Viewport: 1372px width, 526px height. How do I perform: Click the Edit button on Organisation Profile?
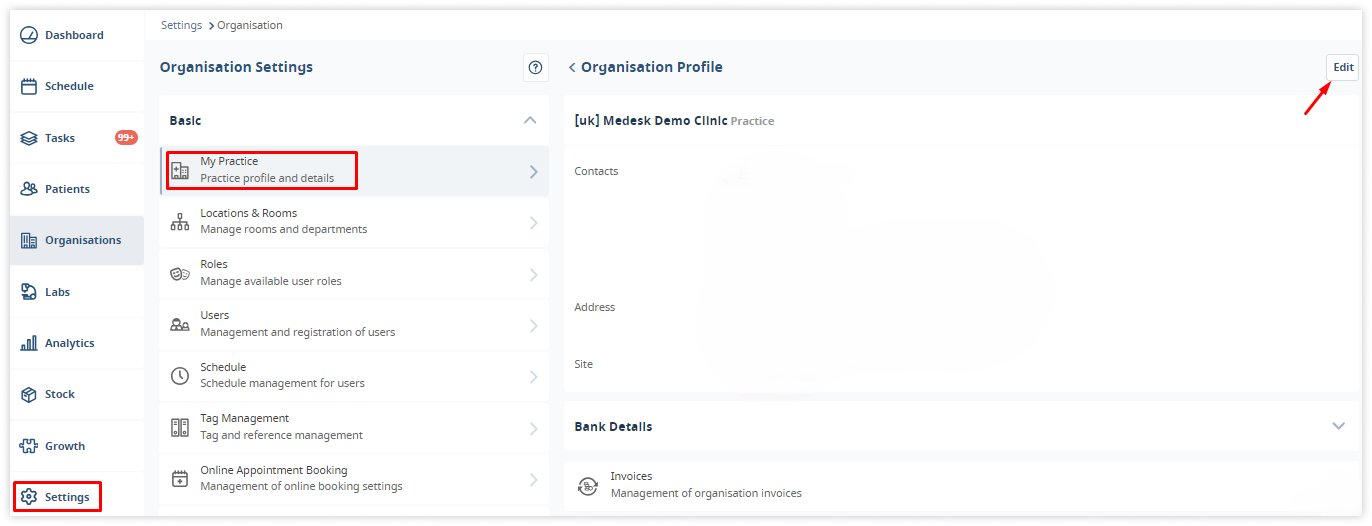click(1343, 67)
